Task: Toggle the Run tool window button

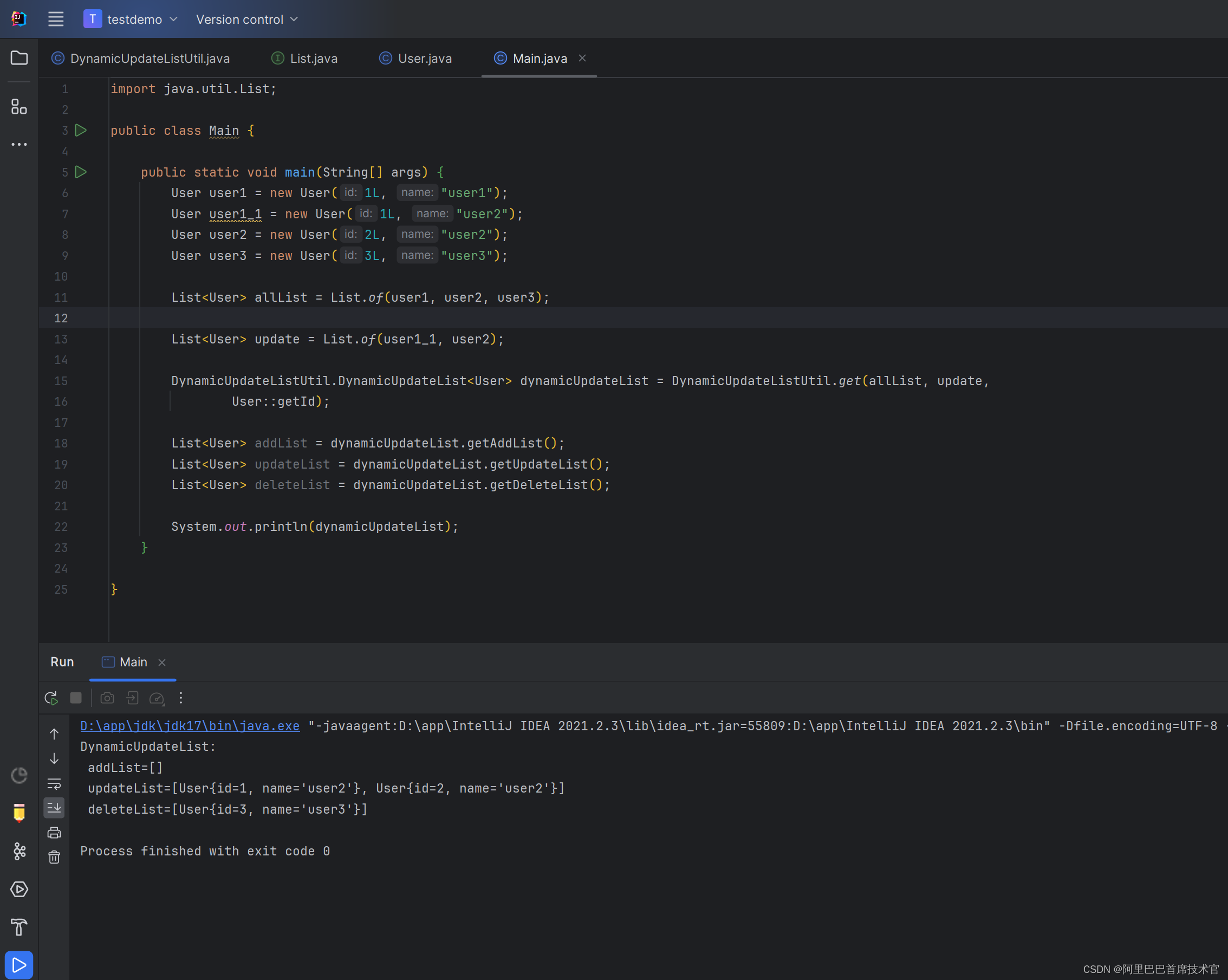Action: click(x=19, y=965)
